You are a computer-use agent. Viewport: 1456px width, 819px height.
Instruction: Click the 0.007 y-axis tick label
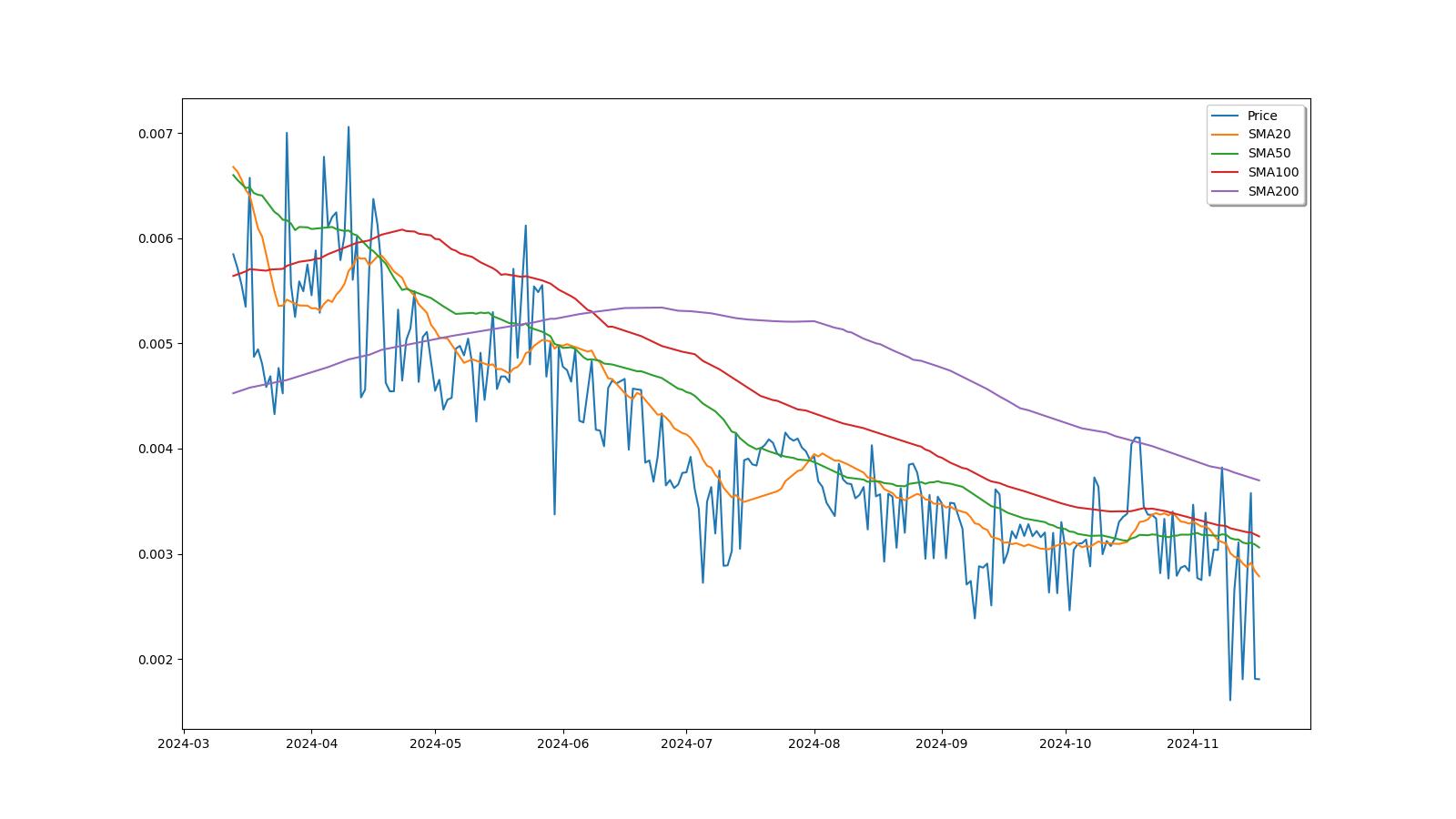coord(155,134)
